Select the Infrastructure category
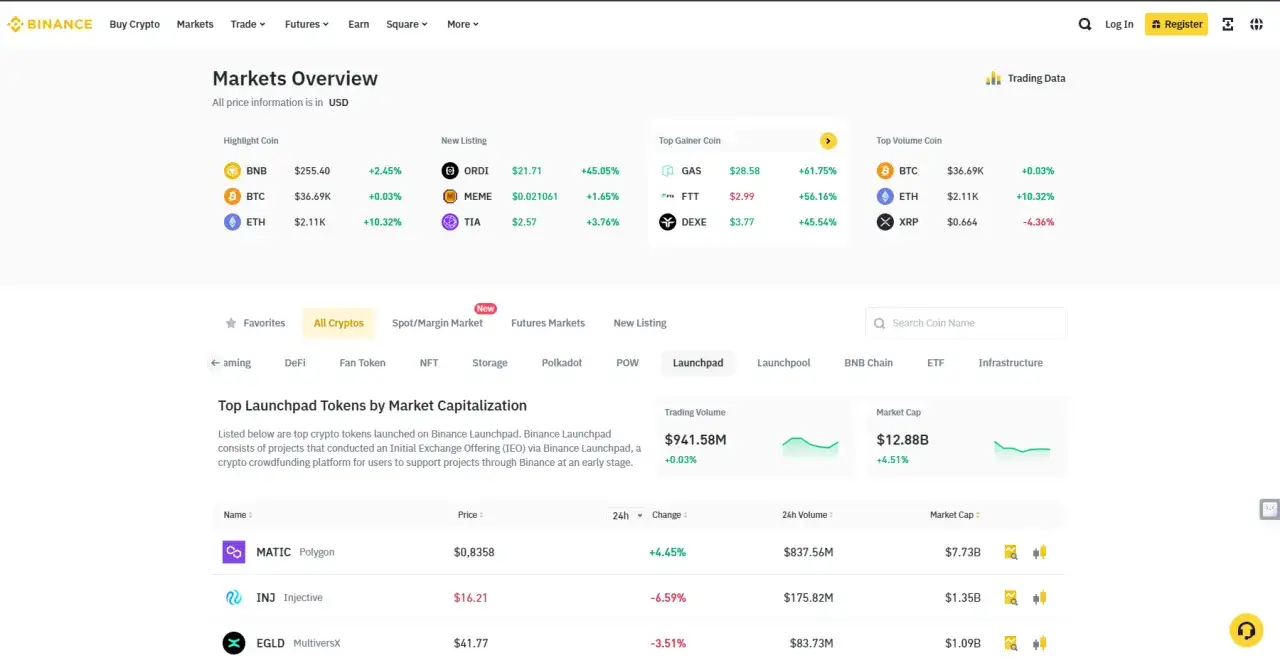 (1010, 363)
